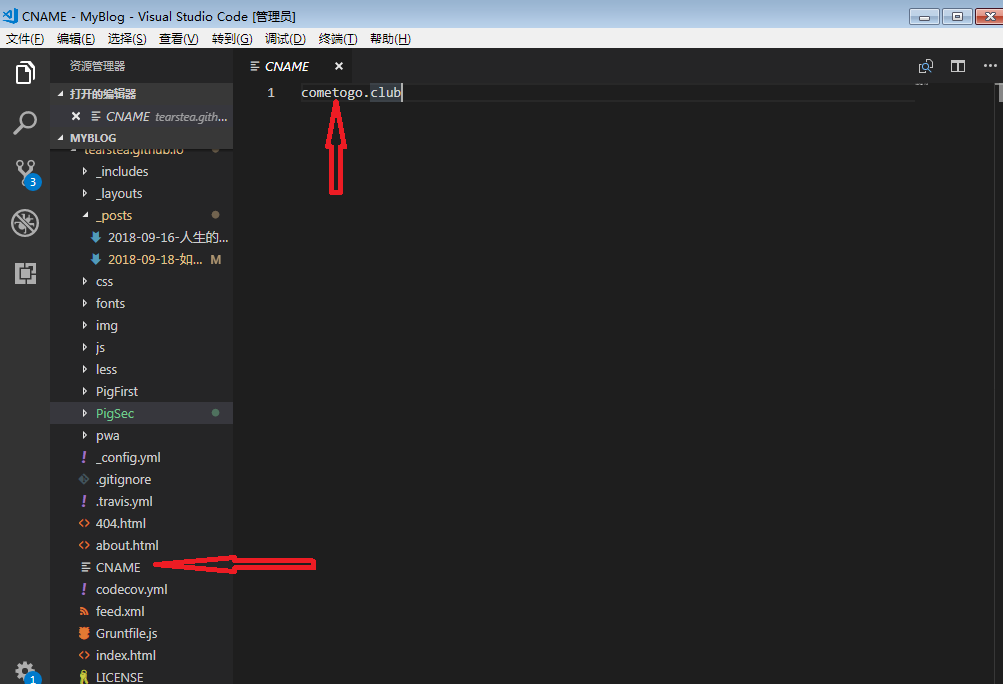Open Gruntfile.js file

click(127, 633)
